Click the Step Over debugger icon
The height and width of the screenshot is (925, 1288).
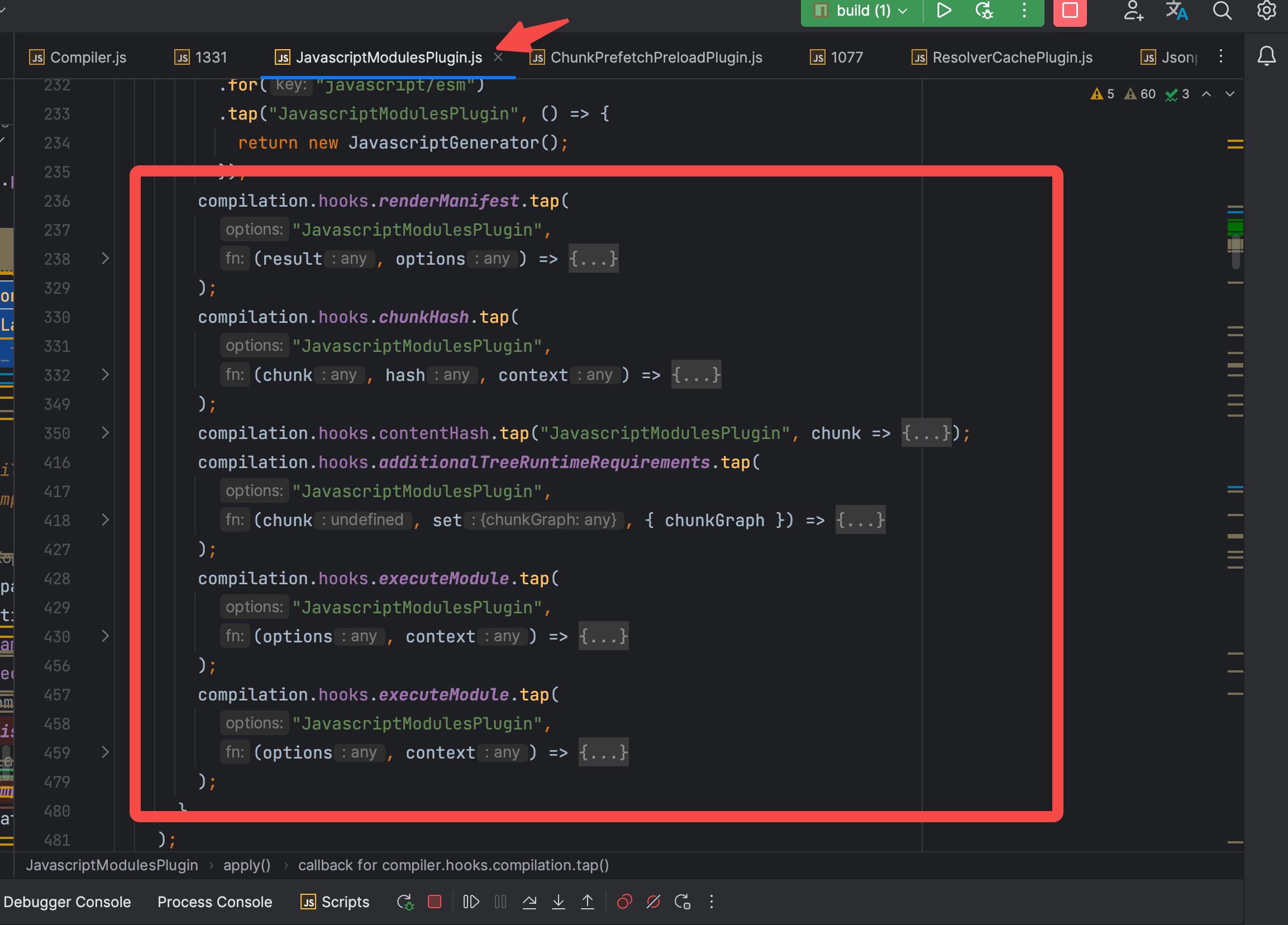pos(529,902)
